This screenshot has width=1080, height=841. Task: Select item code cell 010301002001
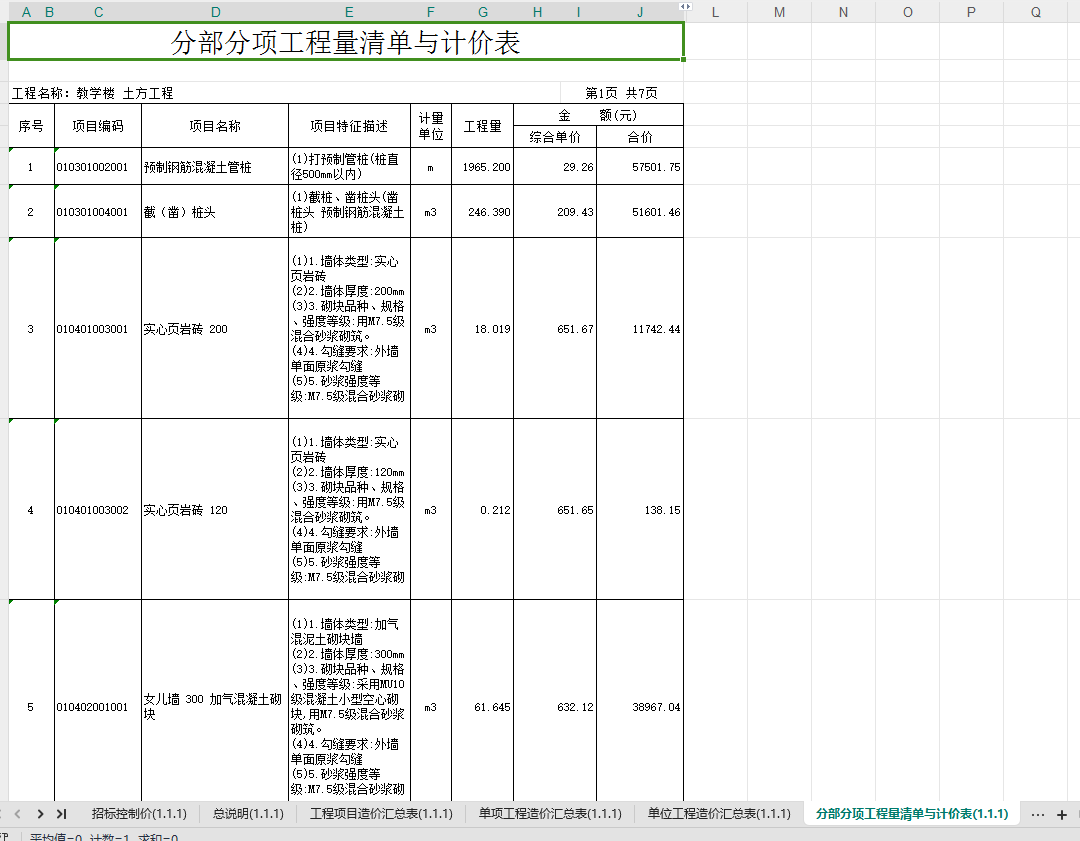click(98, 167)
